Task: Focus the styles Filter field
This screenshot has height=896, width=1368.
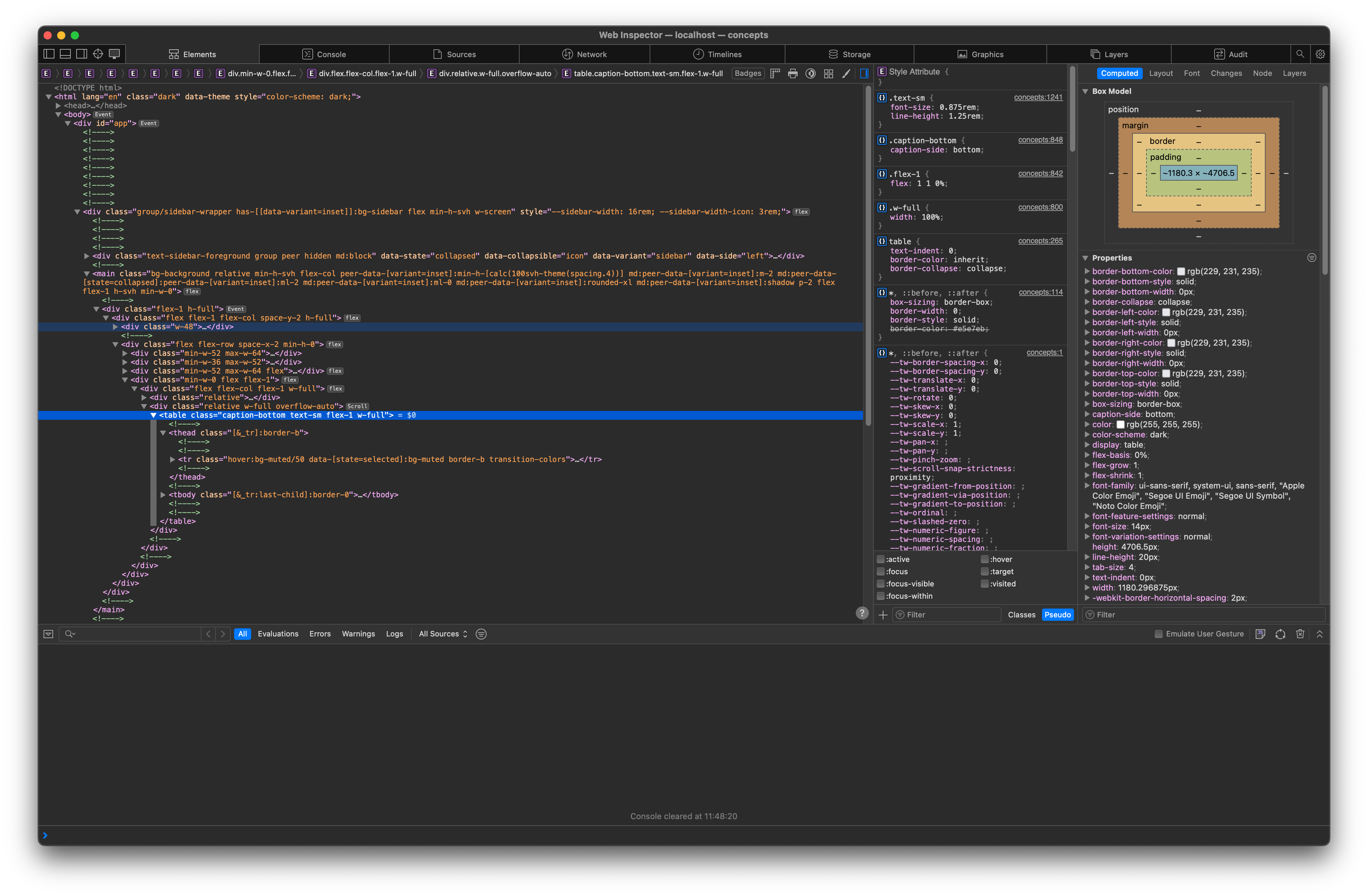Action: click(x=947, y=615)
